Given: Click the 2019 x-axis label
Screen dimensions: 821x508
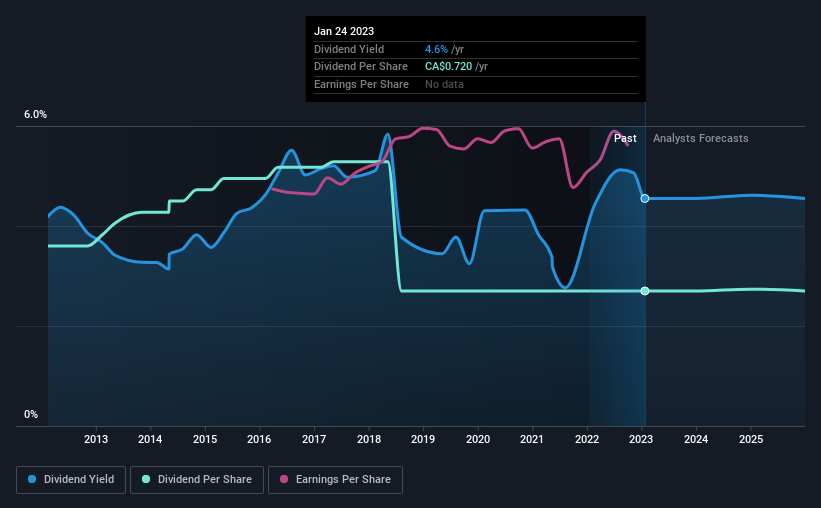Looking at the screenshot, I should point(423,439).
